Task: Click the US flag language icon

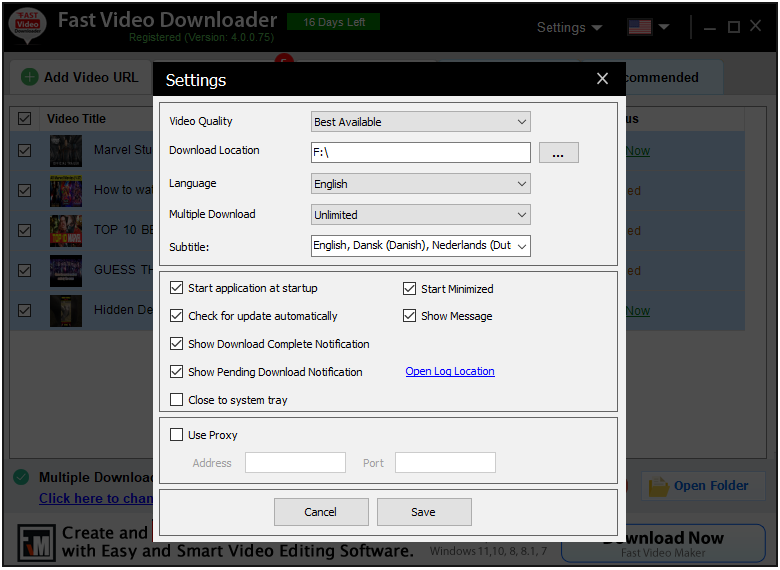Action: (640, 27)
